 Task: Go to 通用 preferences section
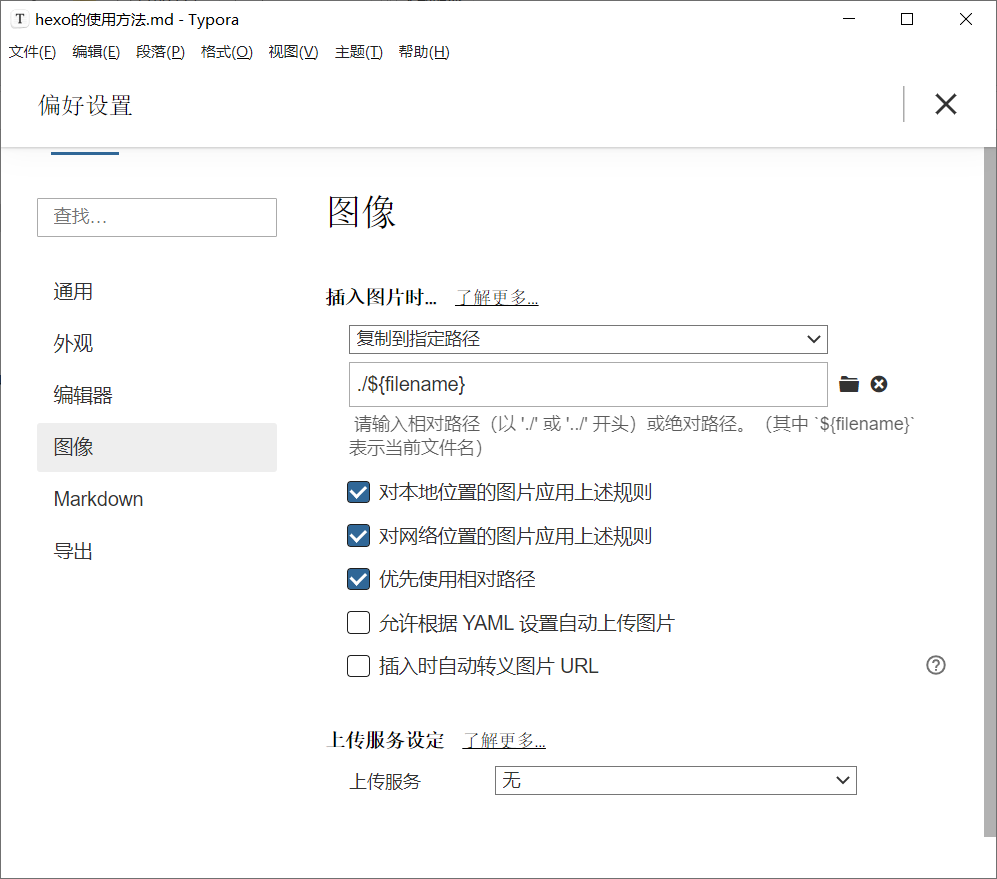157,292
